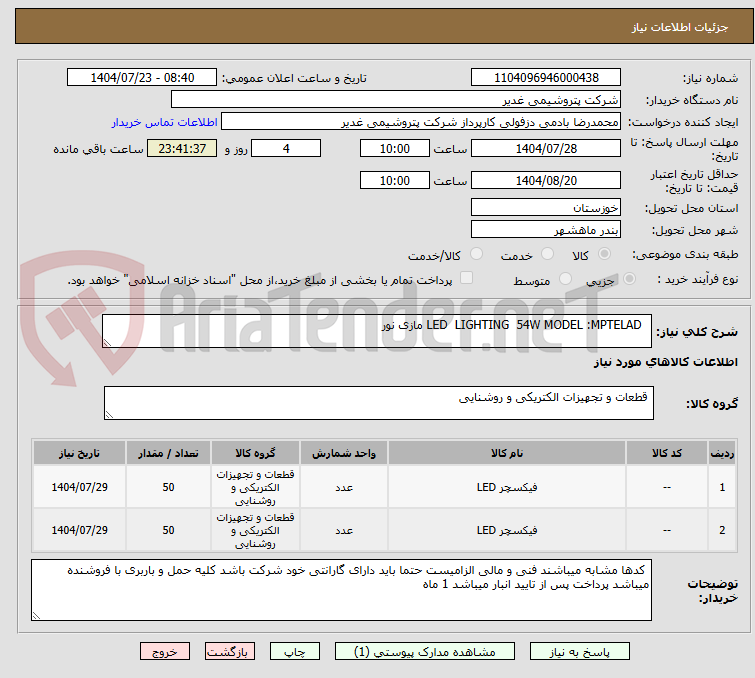Viewport: 755px width, 678px height.
Task: Click unit 'عدد' in row 2
Action: pos(344,531)
